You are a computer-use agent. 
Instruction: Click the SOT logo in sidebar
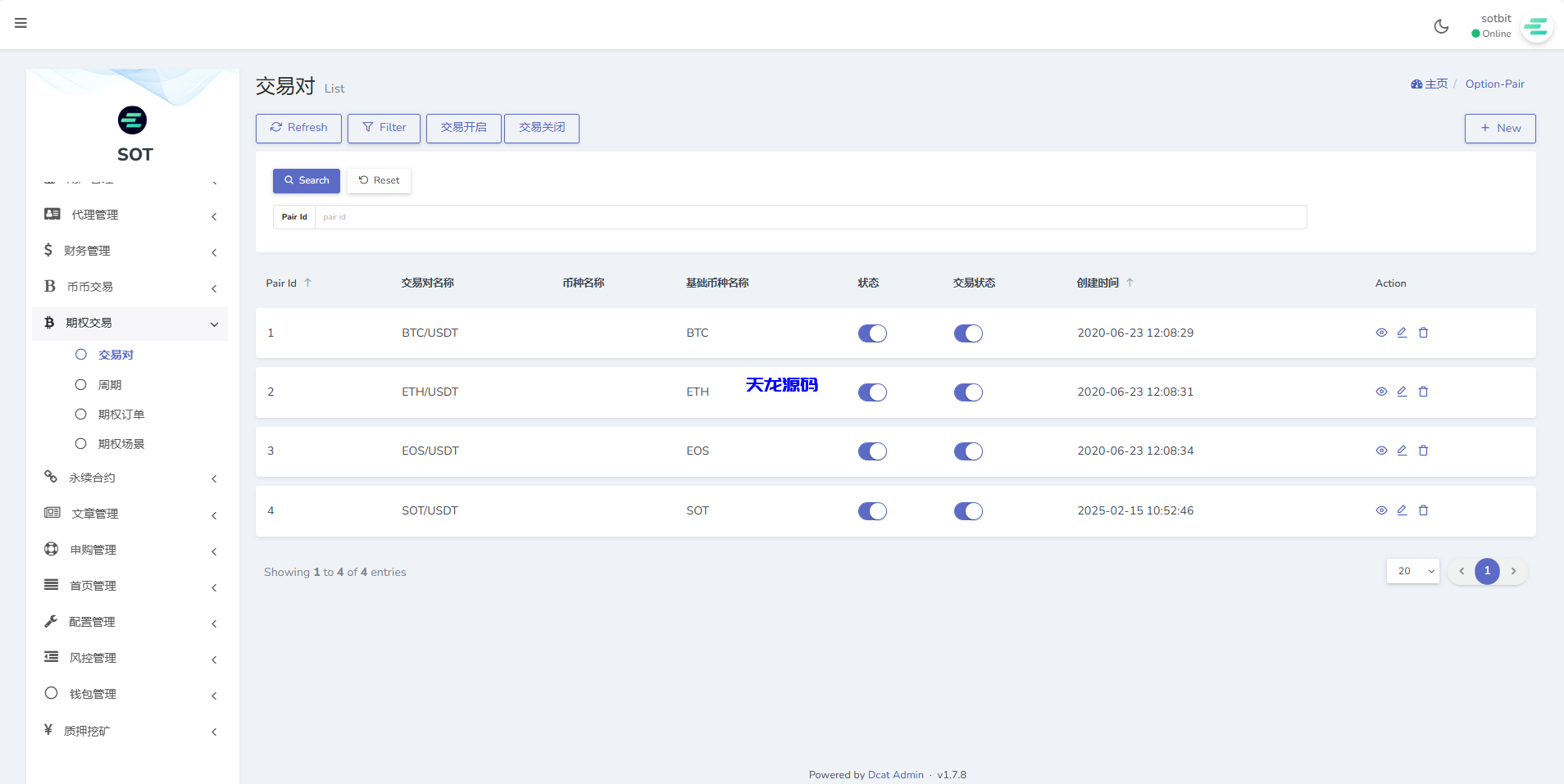(x=133, y=120)
